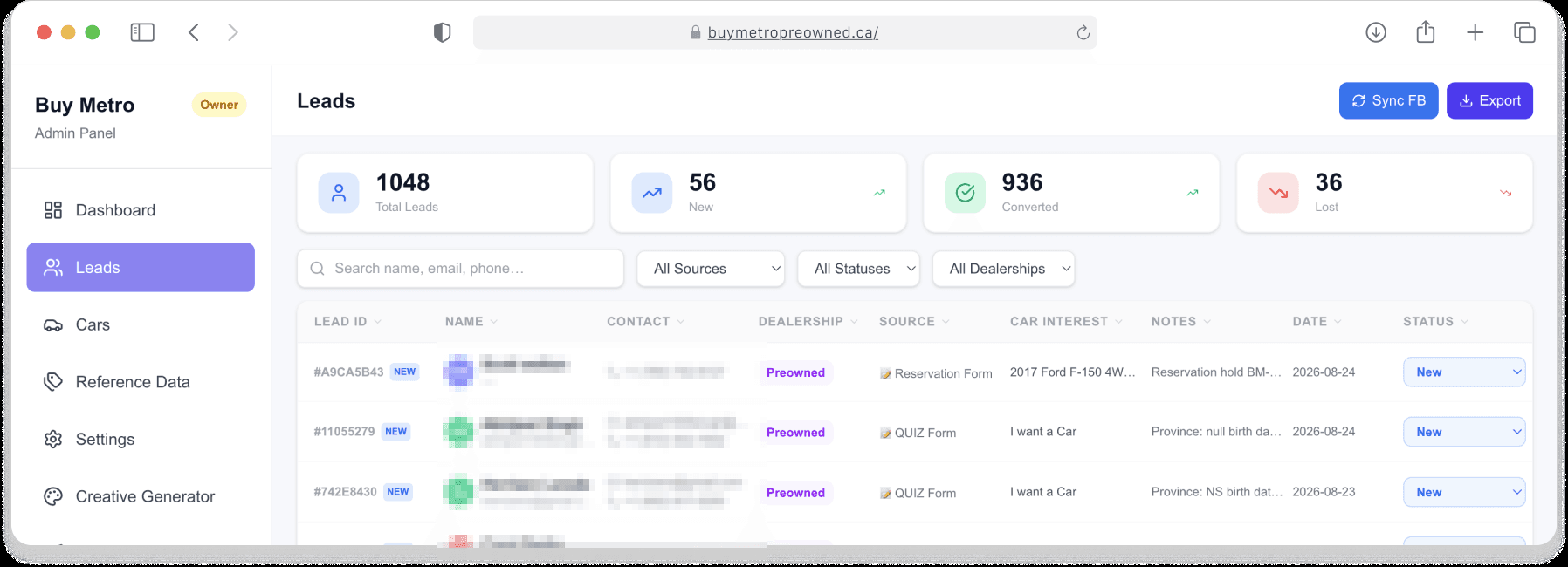Click the 2017 Ford F-150 4W… car interest cell
Viewport: 1568px width, 567px height.
(x=1073, y=372)
